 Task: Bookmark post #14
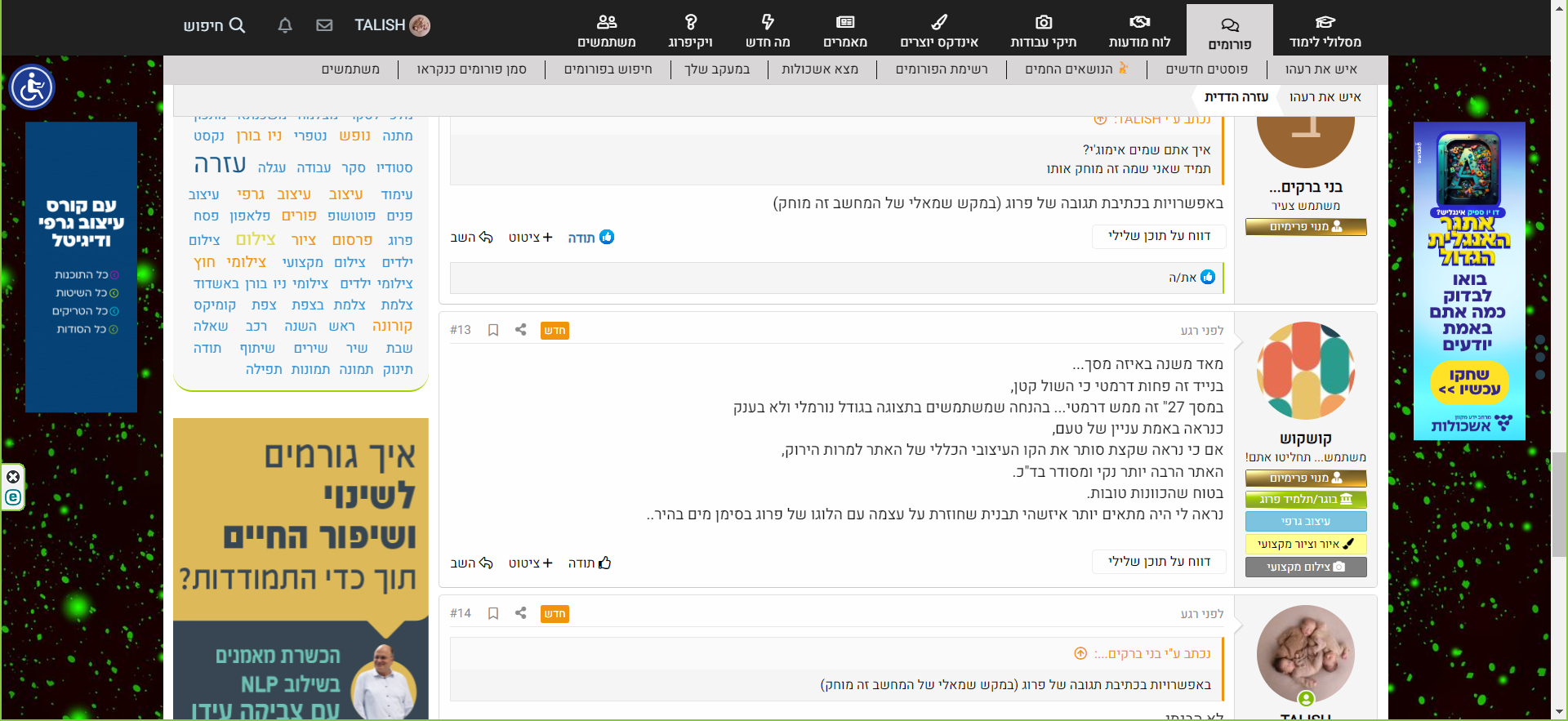coord(493,613)
